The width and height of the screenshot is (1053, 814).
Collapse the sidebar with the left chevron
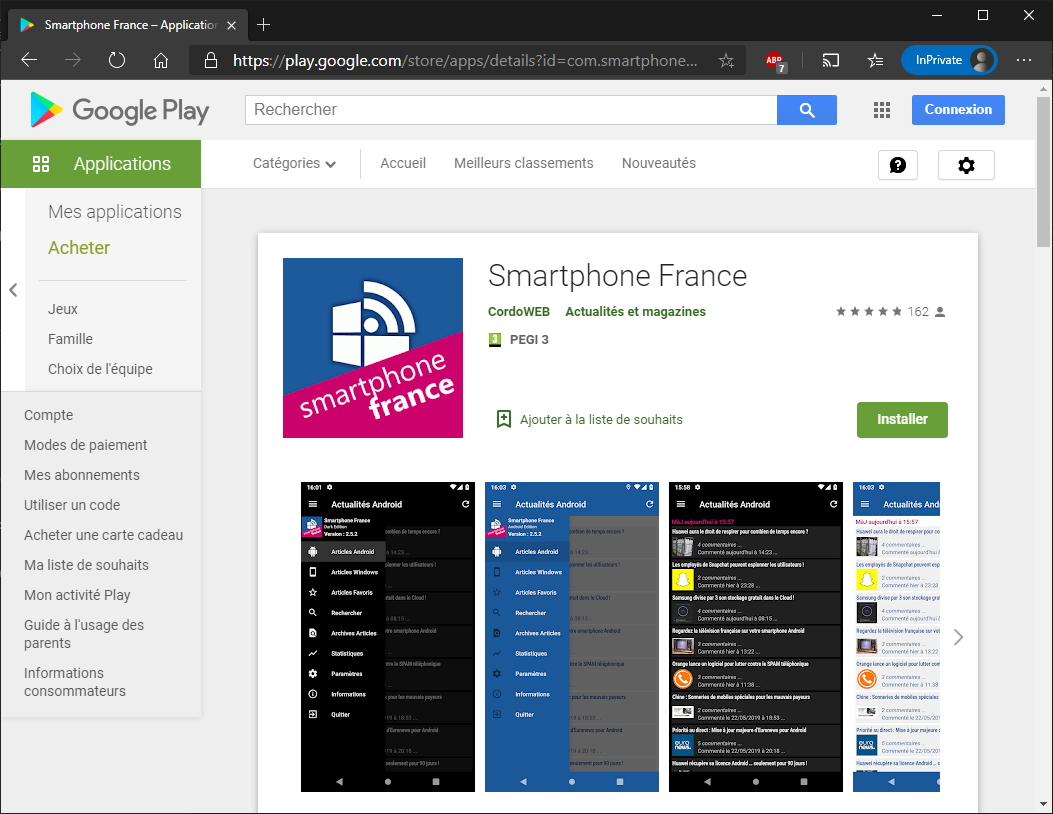tap(13, 290)
